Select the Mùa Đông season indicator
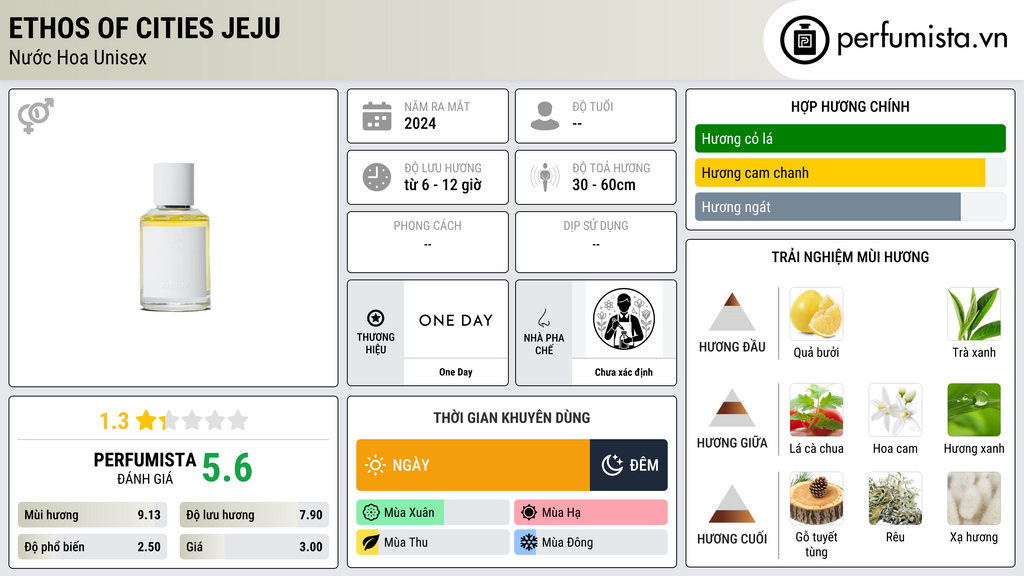The height and width of the screenshot is (576, 1024). pyautogui.click(x=590, y=542)
